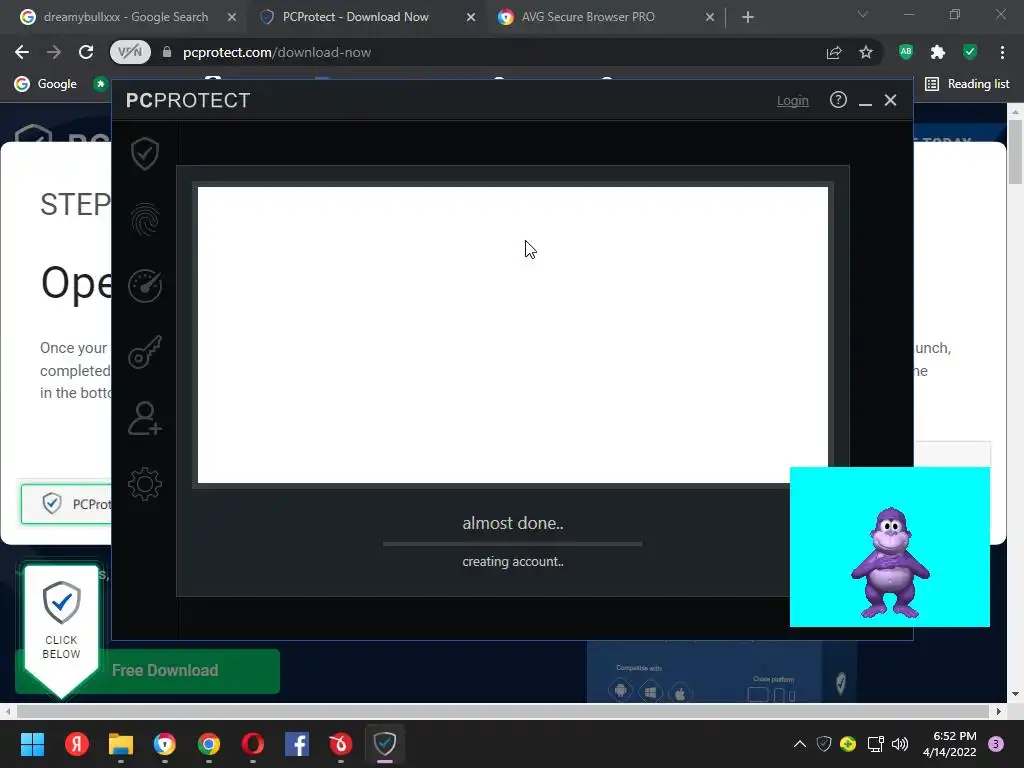Open AVG Secure Browser from taskbar

point(165,744)
